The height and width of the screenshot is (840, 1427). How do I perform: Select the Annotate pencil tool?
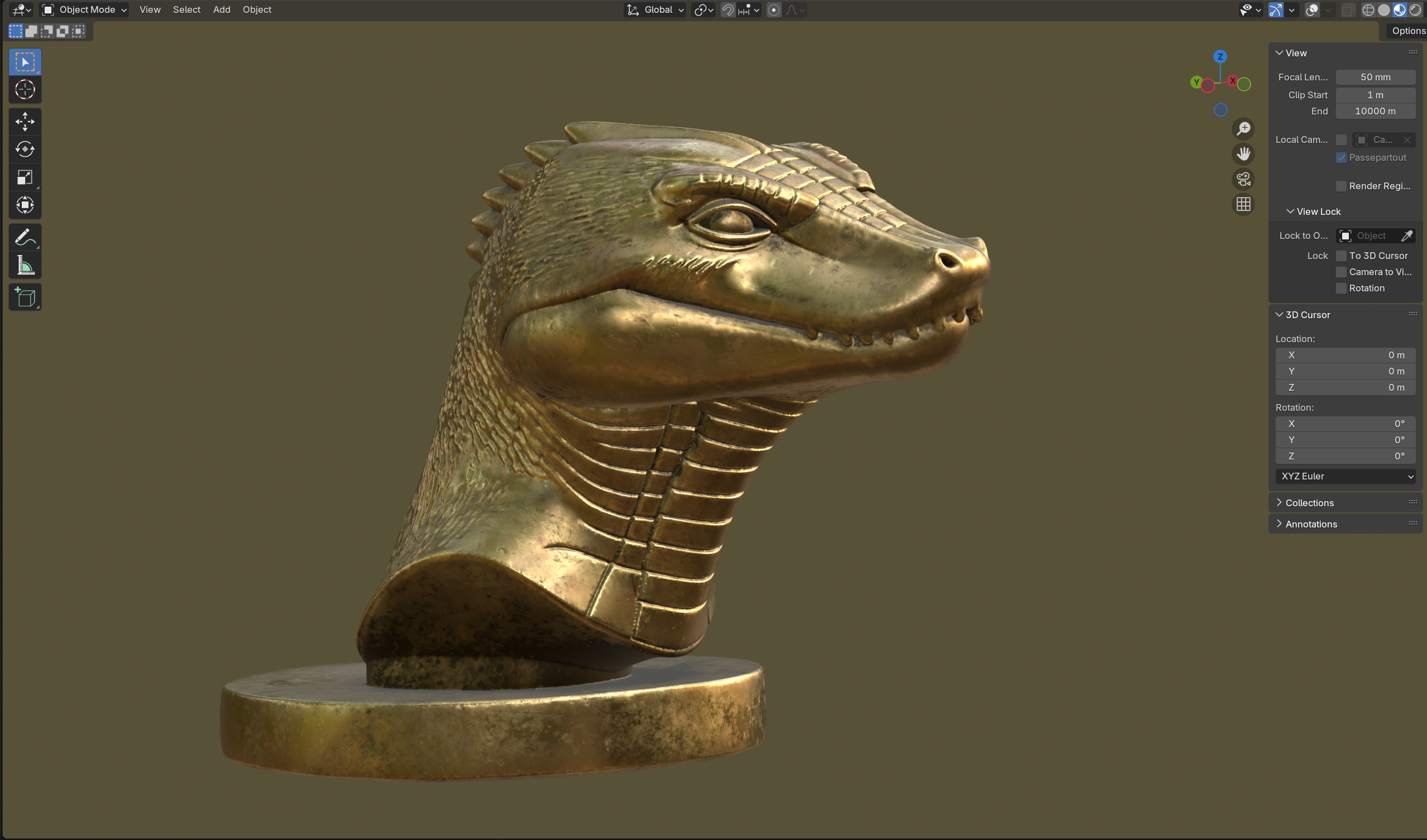tap(25, 237)
